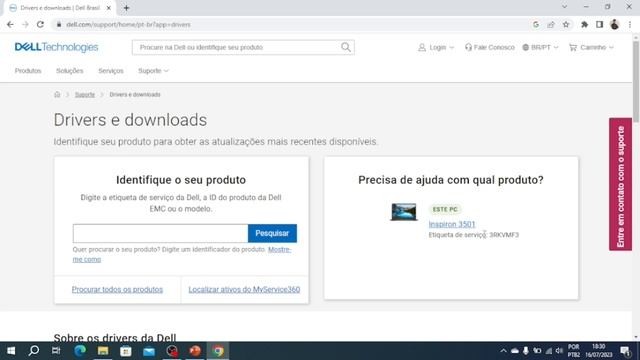Open Procurar todos os produtos

[117, 289]
